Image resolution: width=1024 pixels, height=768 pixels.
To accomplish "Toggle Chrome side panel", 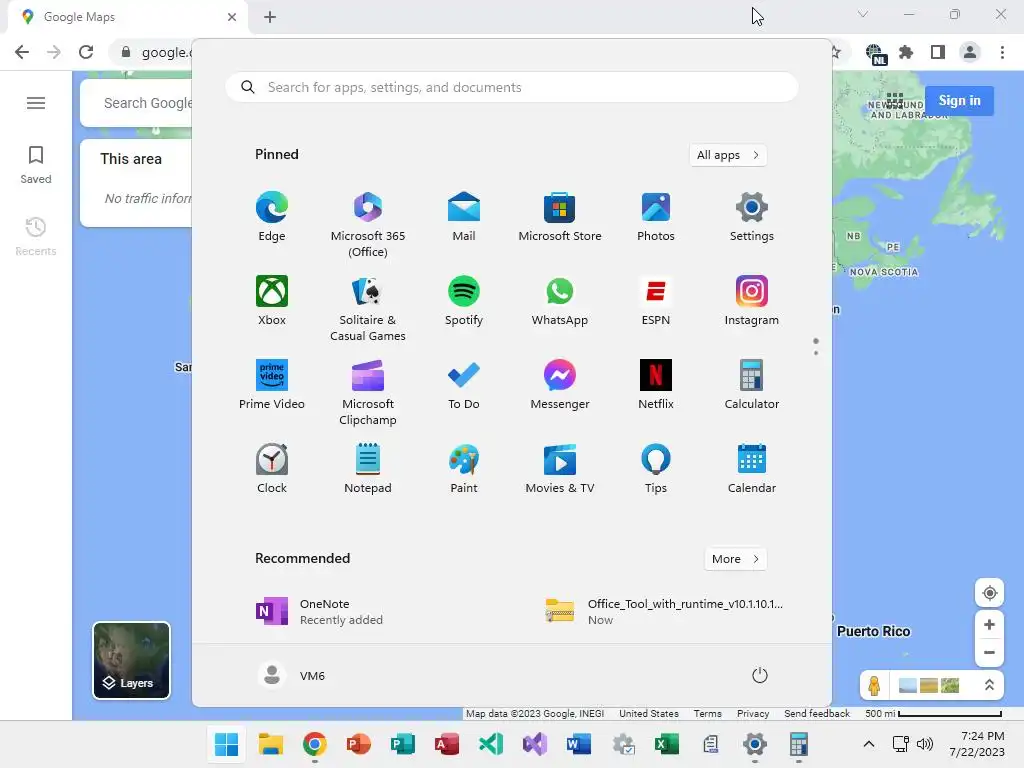I will [938, 52].
